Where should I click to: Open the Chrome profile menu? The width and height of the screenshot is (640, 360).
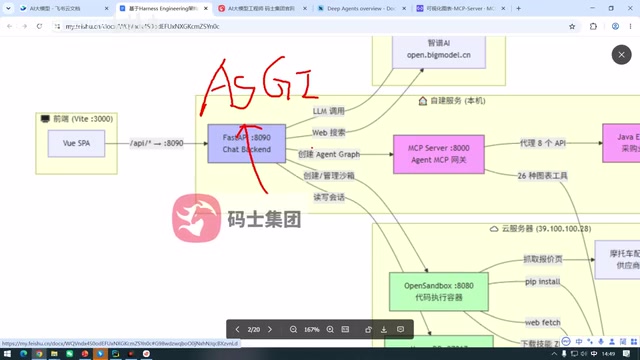(615, 26)
